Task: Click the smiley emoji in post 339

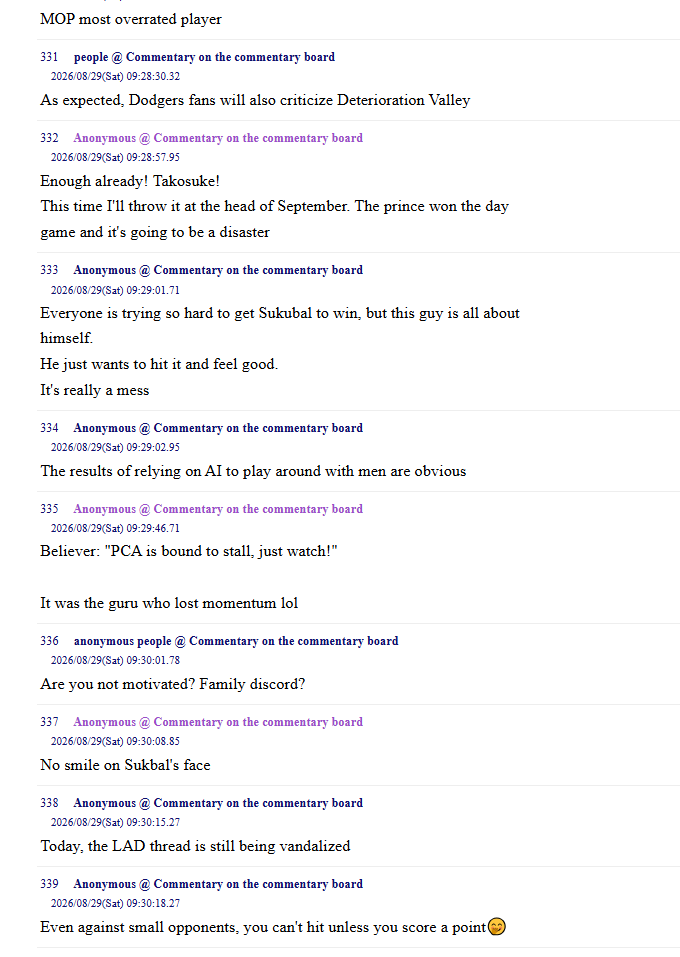Action: pos(497,926)
